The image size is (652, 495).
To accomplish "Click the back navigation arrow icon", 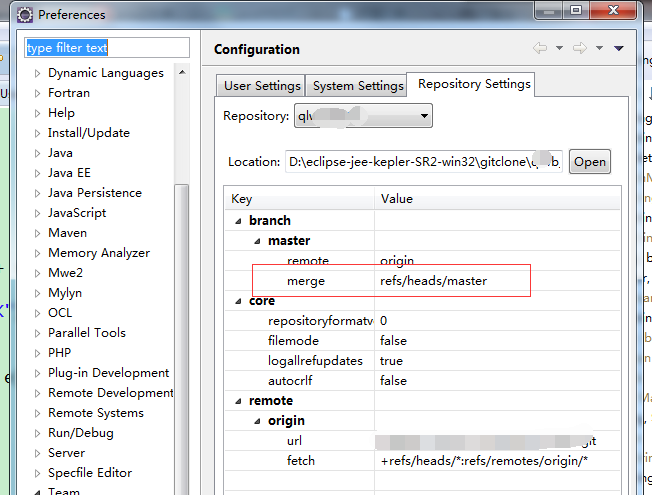I will pyautogui.click(x=540, y=48).
